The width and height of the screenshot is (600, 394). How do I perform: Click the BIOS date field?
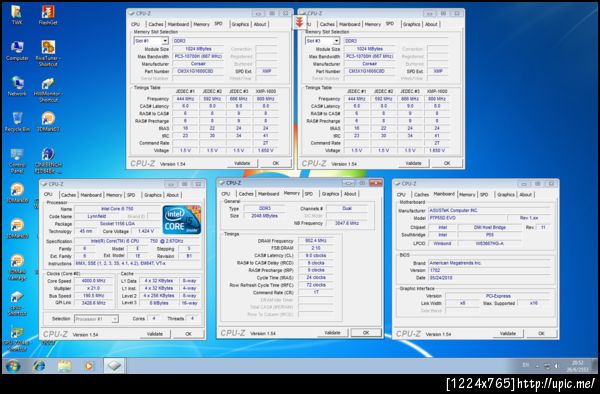click(489, 278)
